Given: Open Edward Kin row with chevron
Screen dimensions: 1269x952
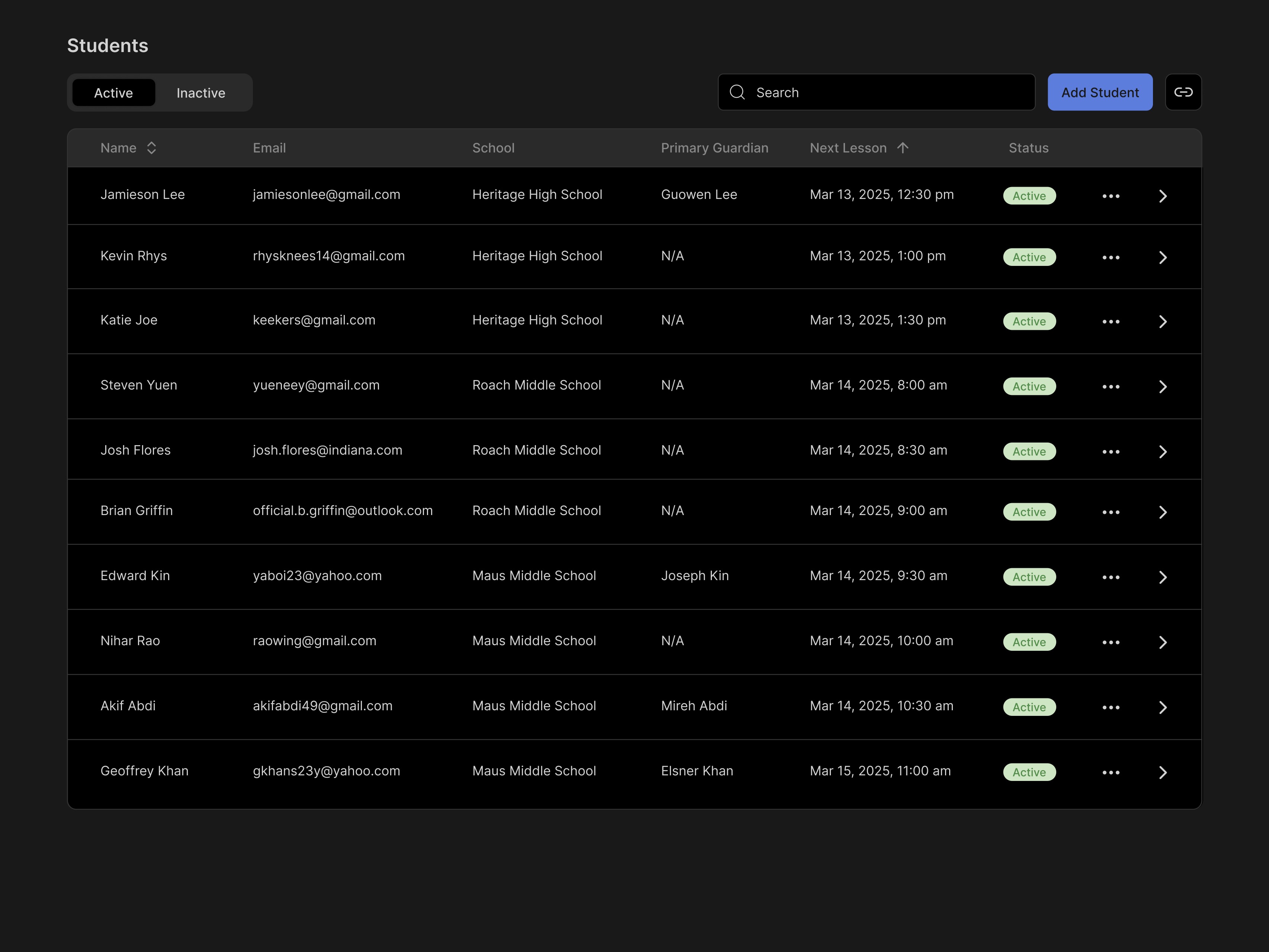Looking at the screenshot, I should point(1162,577).
